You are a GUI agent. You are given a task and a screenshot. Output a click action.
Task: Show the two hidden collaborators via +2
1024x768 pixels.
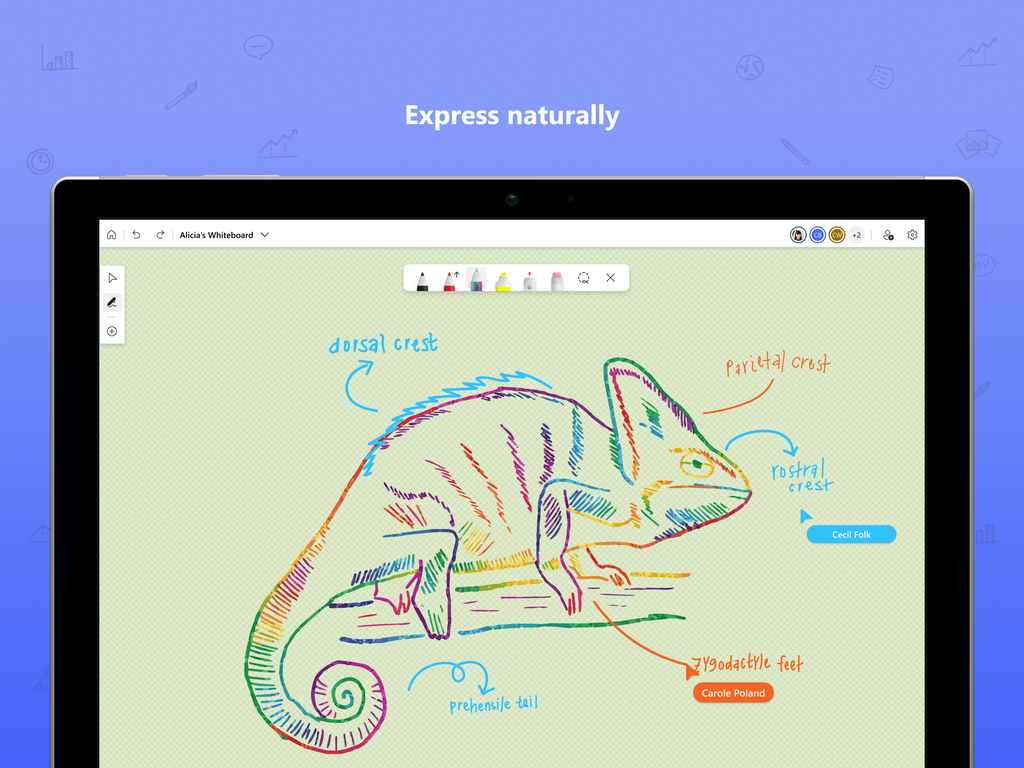[x=856, y=235]
